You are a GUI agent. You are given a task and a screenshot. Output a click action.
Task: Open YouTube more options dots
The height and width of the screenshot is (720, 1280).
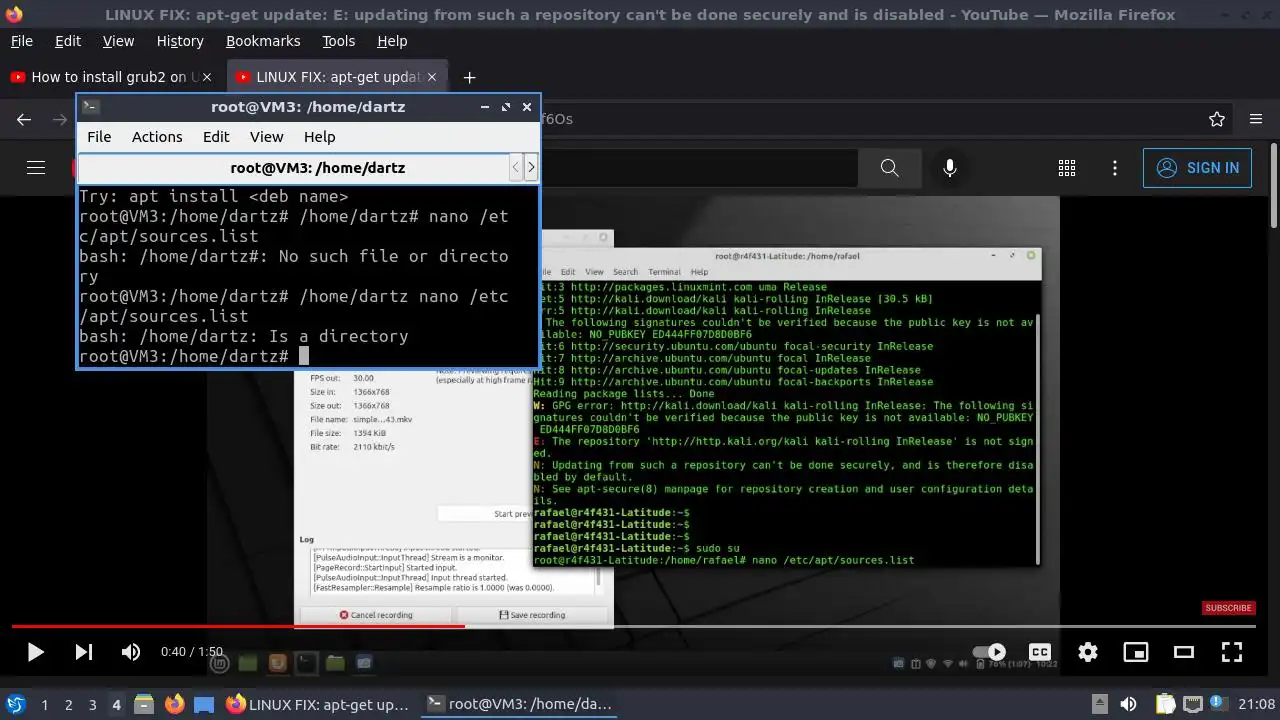[1115, 168]
